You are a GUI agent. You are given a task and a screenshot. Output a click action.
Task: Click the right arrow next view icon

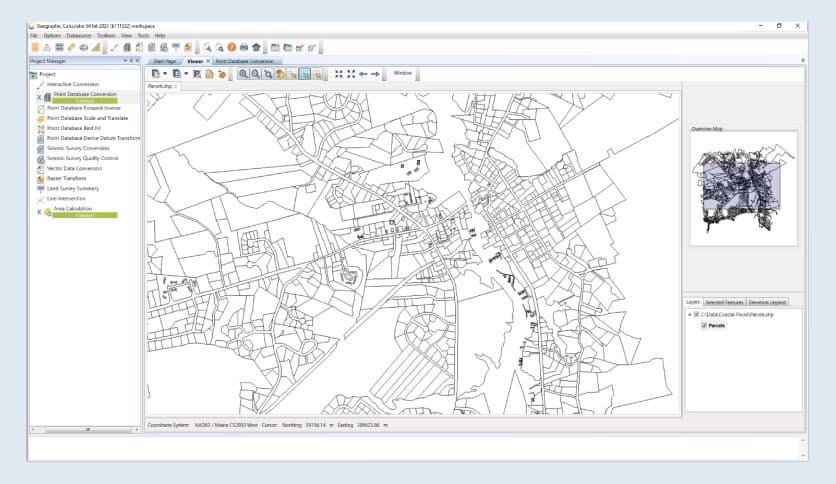point(375,73)
